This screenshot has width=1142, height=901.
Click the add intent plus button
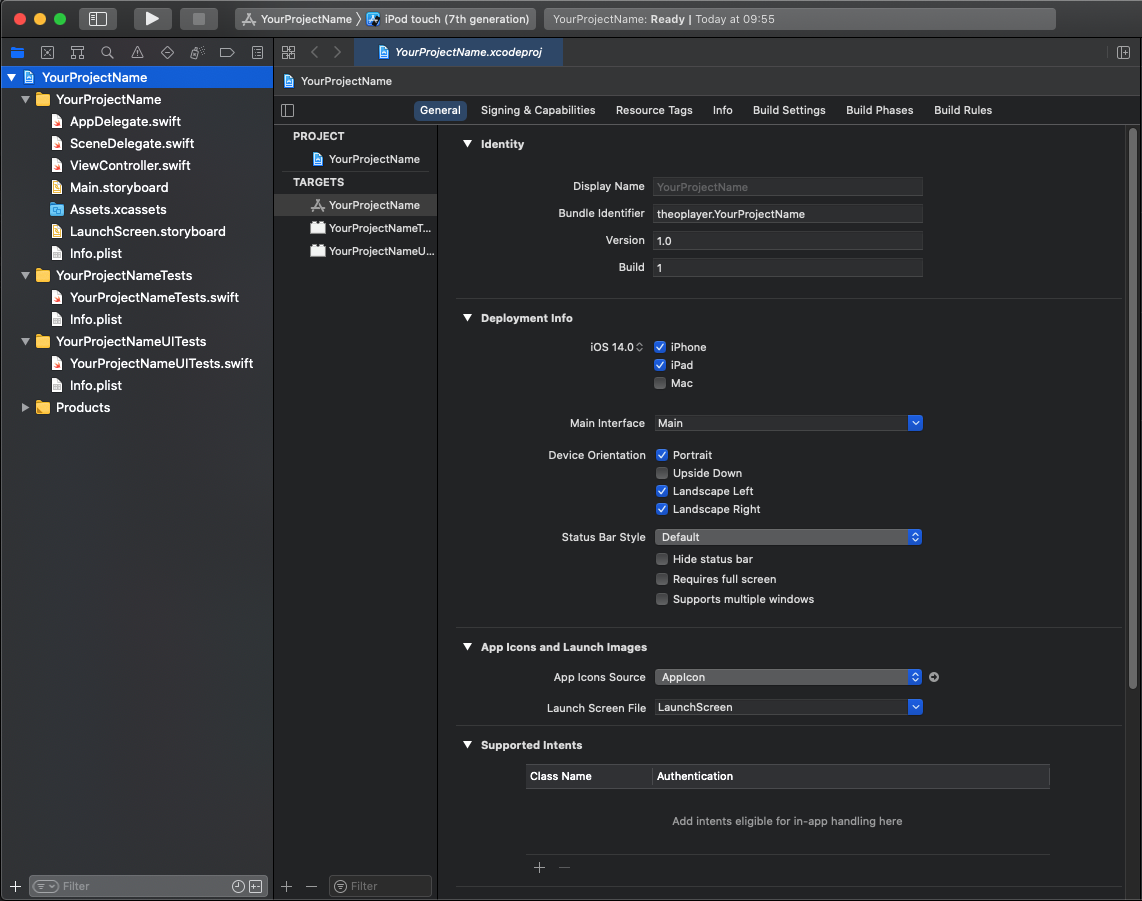[539, 868]
